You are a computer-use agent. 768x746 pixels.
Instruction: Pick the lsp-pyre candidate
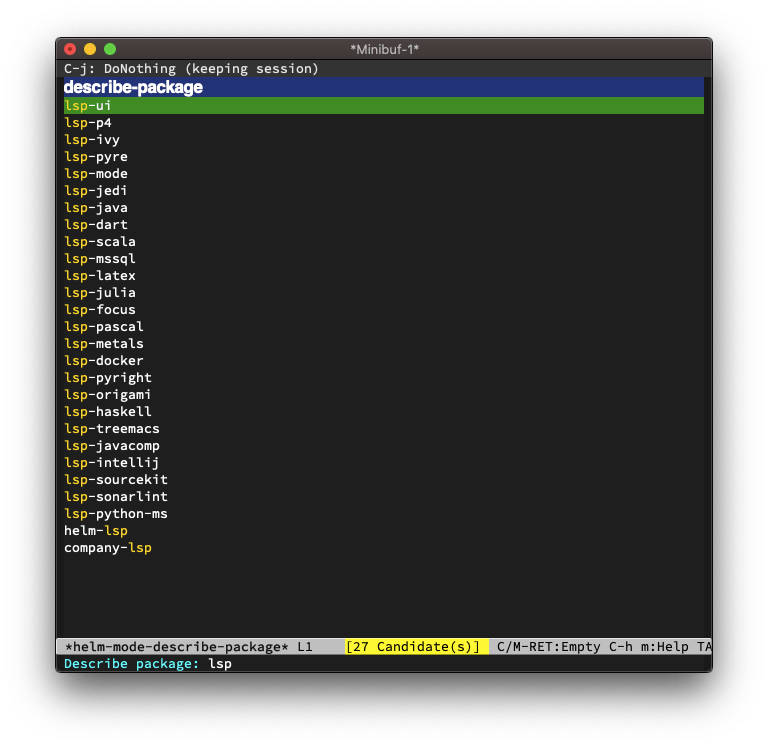(x=96, y=157)
